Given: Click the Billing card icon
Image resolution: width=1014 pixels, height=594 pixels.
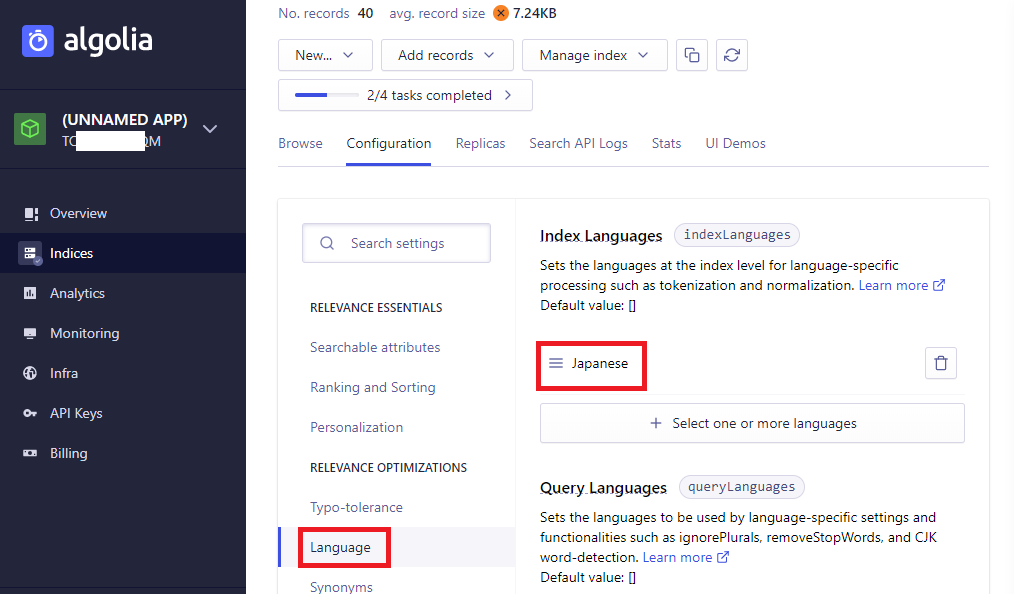Looking at the screenshot, I should point(30,453).
